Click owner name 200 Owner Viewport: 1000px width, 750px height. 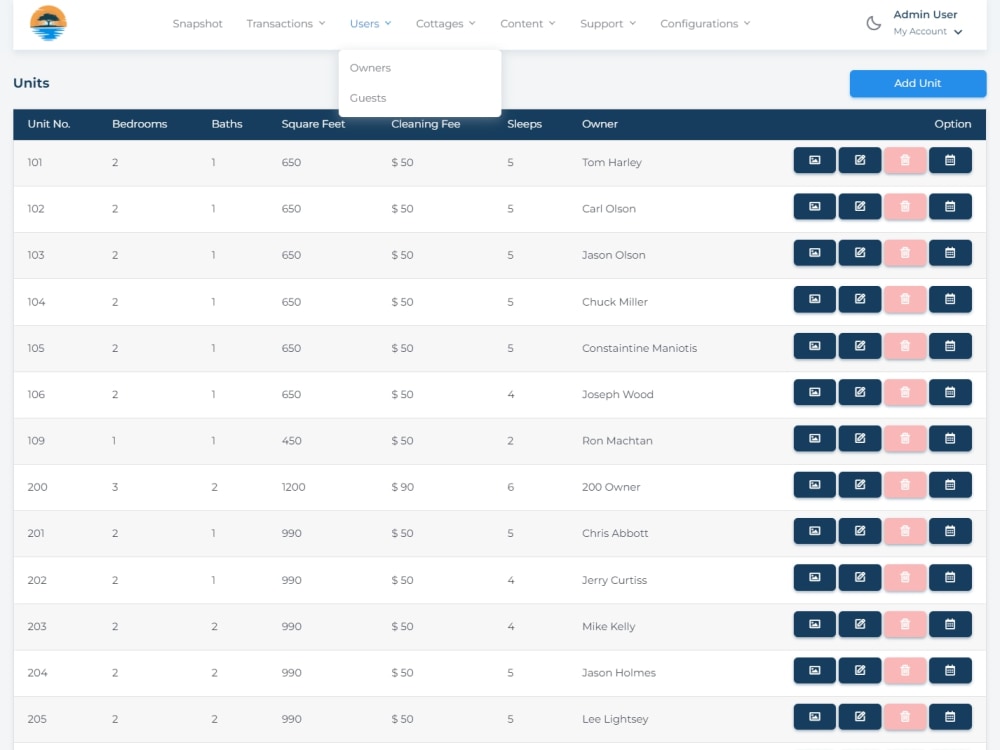[611, 487]
